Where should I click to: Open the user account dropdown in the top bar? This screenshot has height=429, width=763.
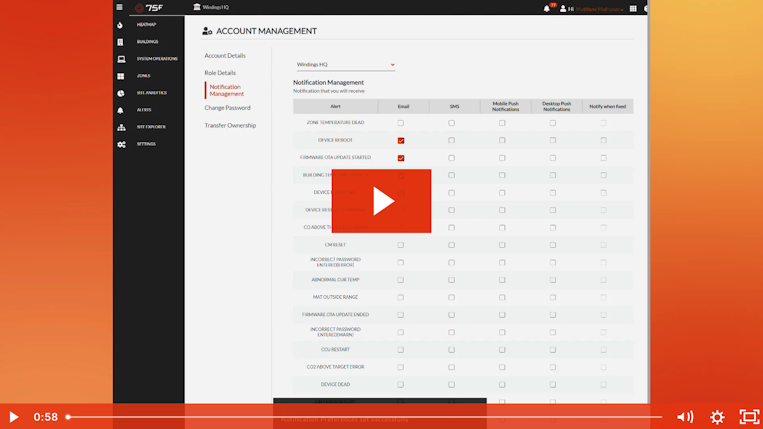click(599, 9)
